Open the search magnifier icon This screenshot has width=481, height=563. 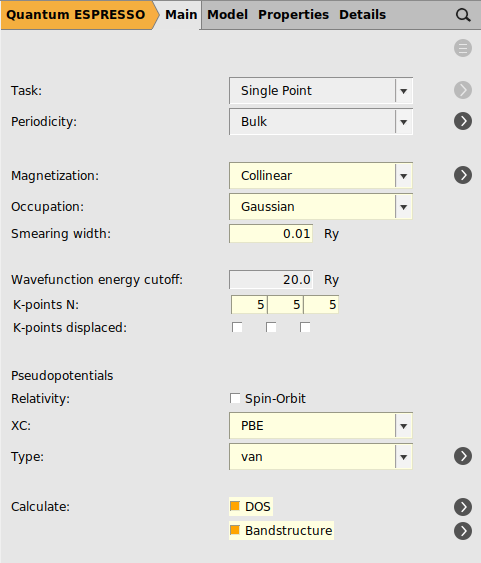click(463, 15)
